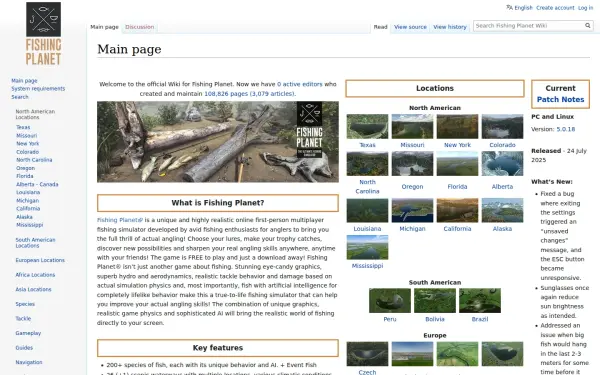
Task: Click the Alaska caption link
Action: coord(502,228)
